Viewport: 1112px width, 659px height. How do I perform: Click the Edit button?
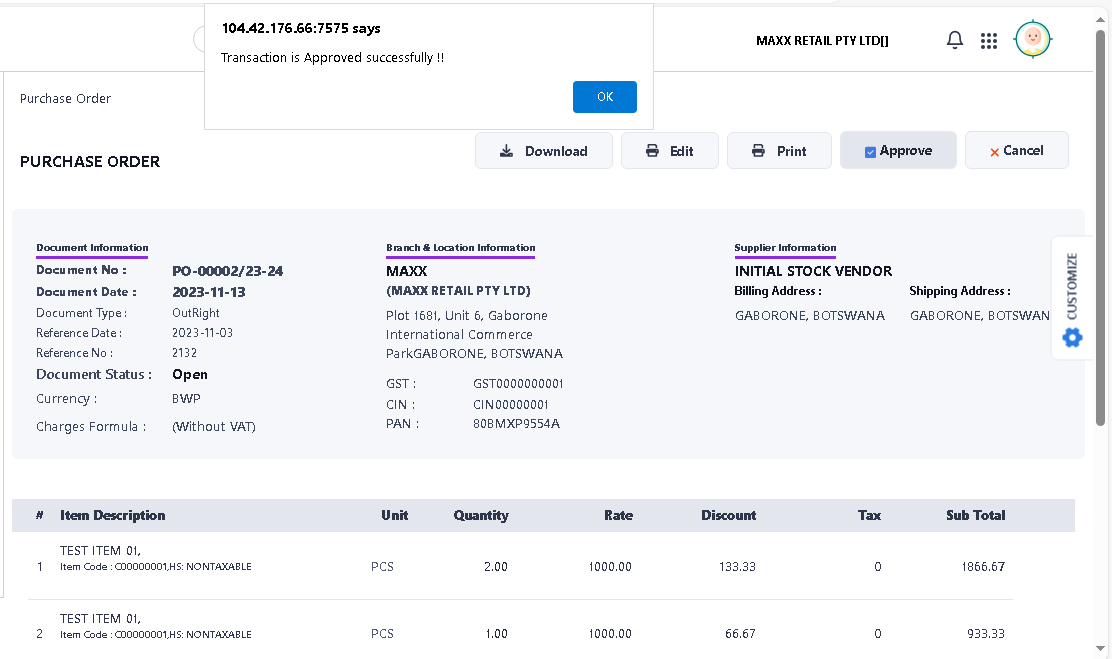click(x=669, y=151)
